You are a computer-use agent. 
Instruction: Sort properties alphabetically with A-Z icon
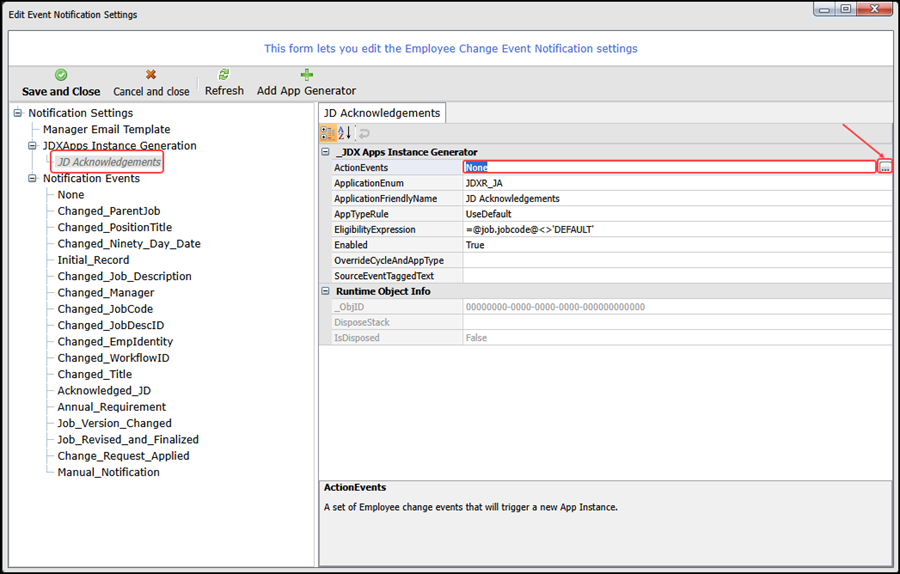point(344,133)
